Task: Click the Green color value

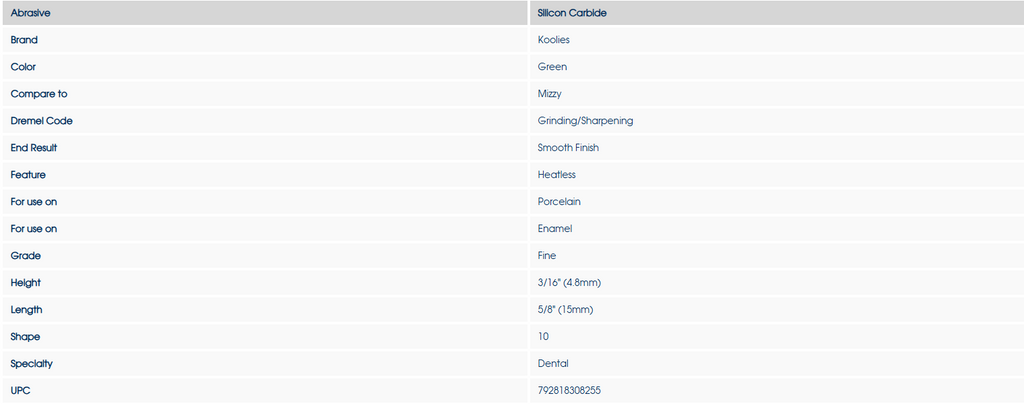Action: click(552, 67)
